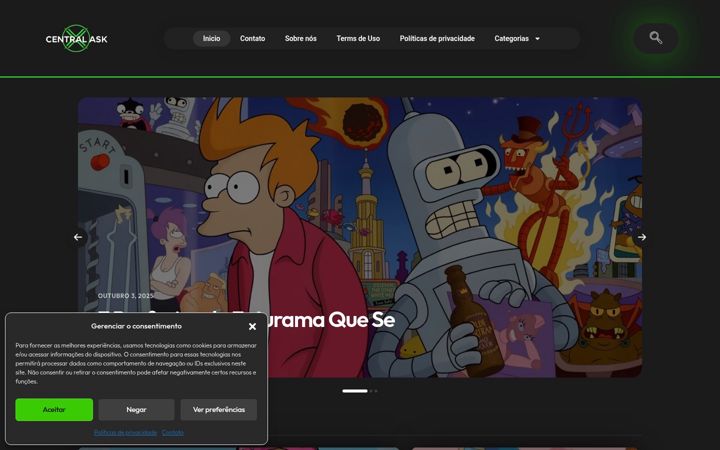Expand the Categorias dropdown
This screenshot has width=720, height=450.
[x=517, y=39]
